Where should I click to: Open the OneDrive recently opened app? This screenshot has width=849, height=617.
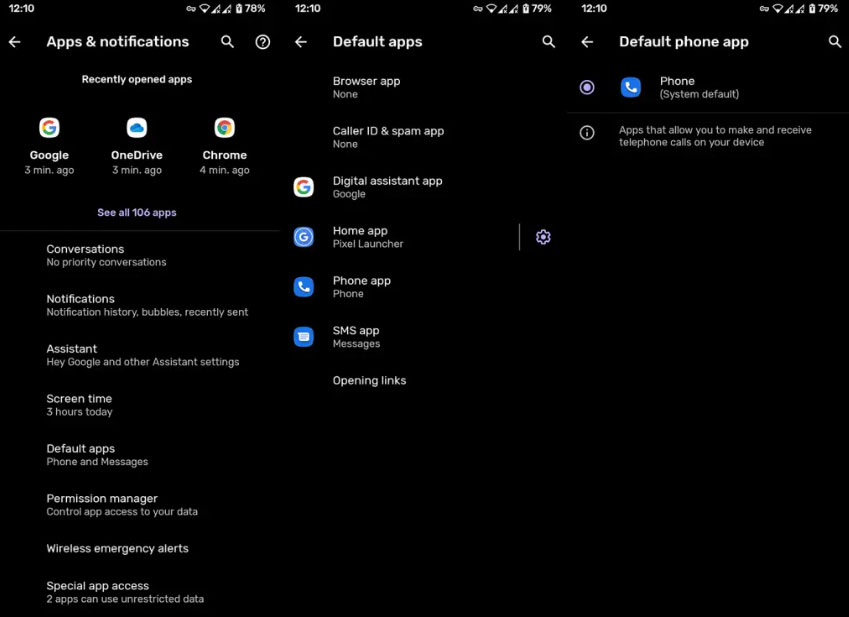137,146
